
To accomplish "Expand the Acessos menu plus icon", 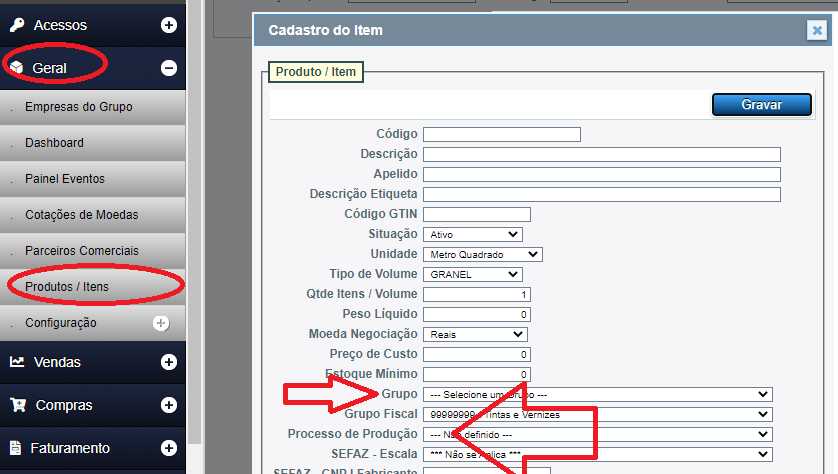I will pyautogui.click(x=169, y=25).
